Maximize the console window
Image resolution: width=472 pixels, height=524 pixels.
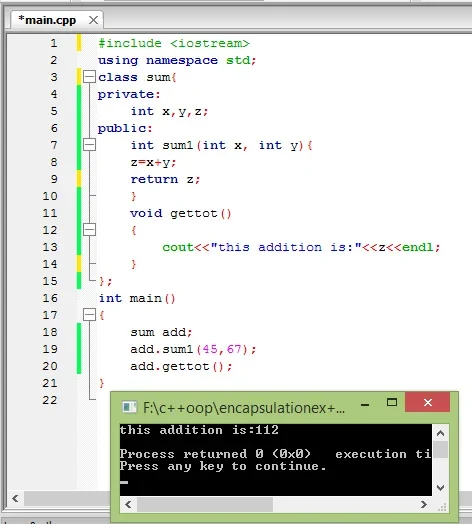pos(392,403)
